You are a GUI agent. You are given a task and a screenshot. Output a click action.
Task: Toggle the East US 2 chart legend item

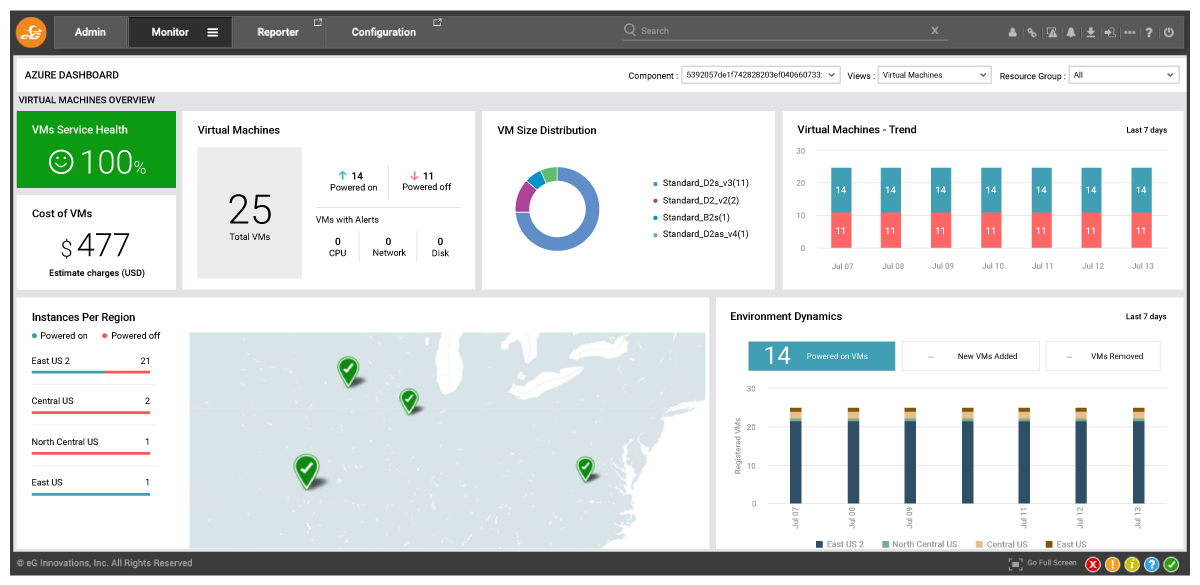840,545
